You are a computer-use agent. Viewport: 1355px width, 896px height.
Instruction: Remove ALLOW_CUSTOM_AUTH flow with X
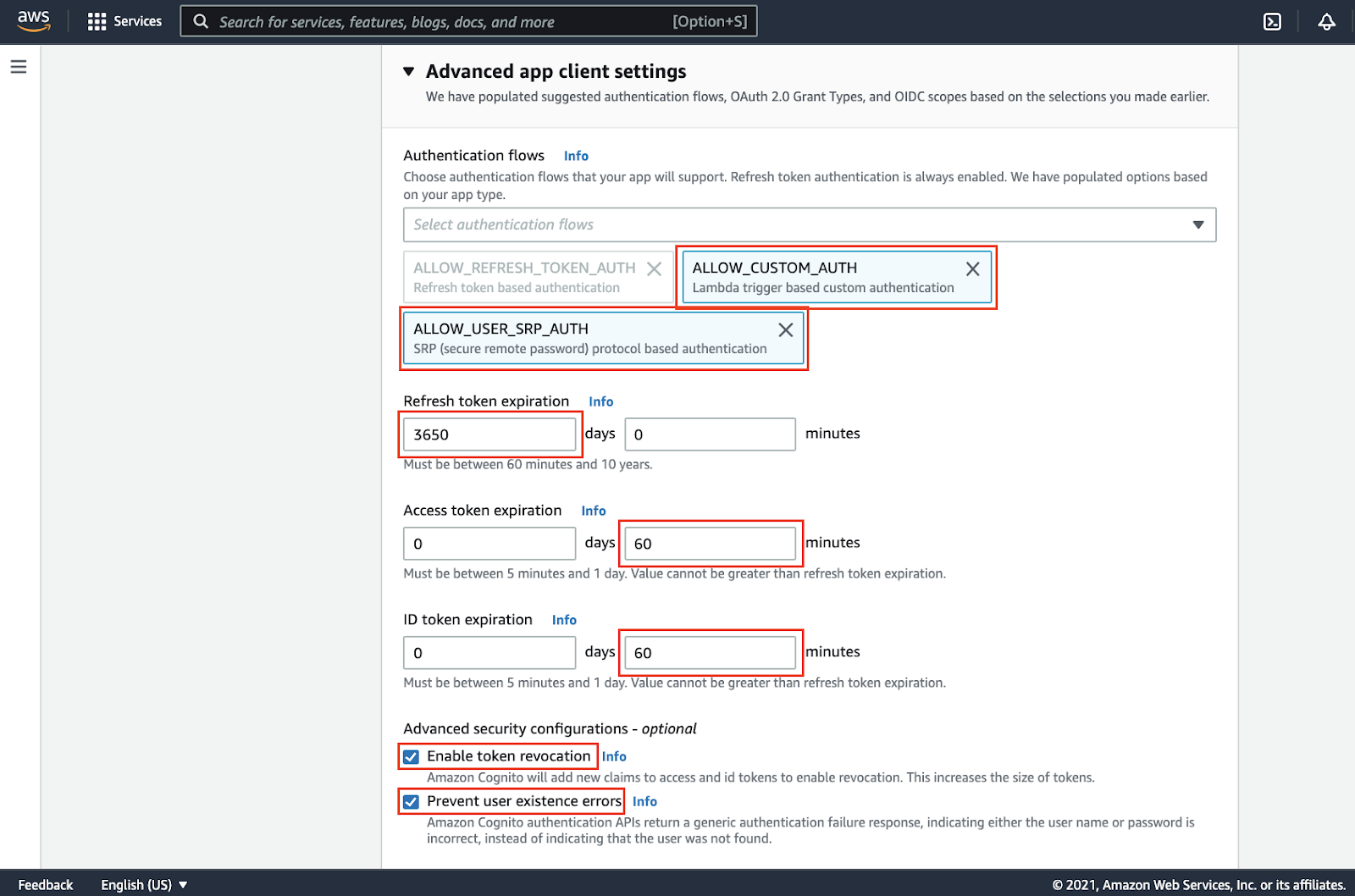coord(972,268)
